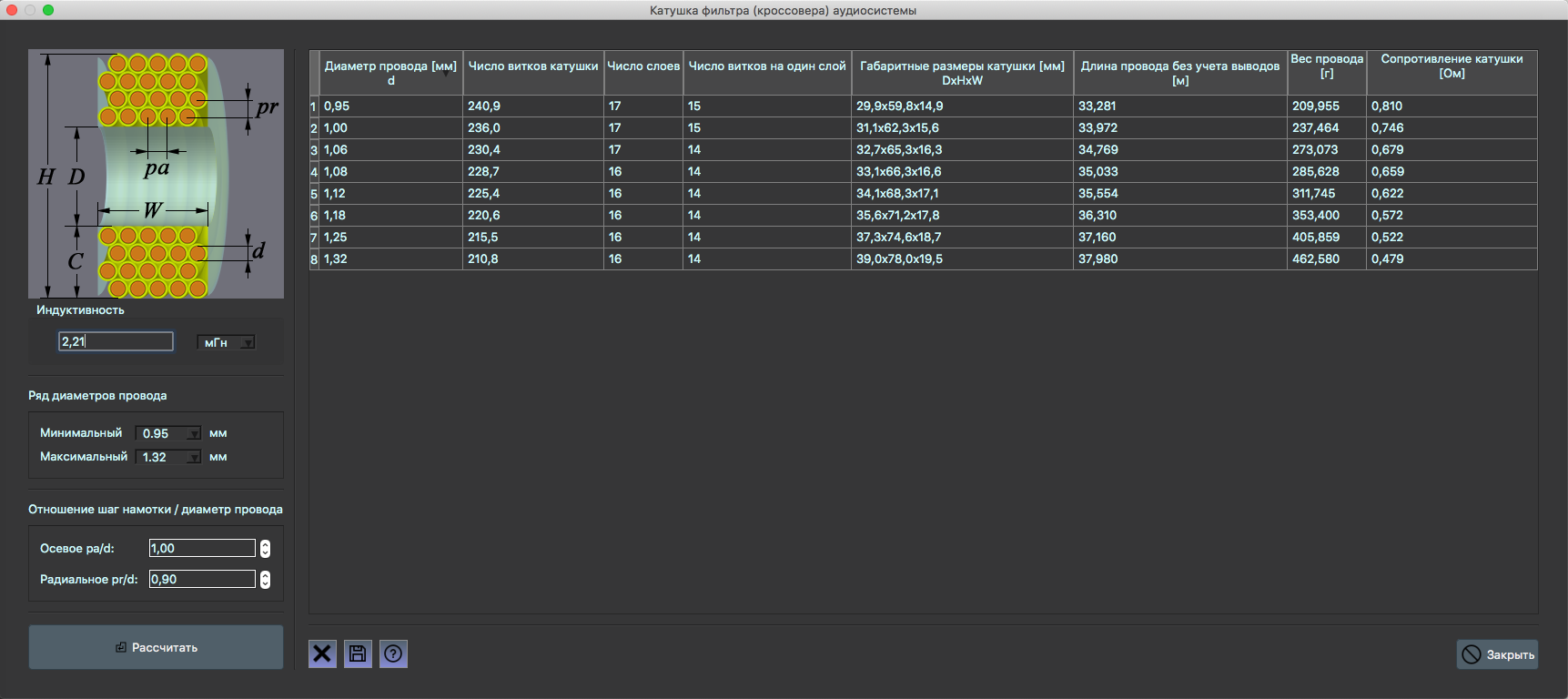
Task: Click turns count cell 228,7
Action: (x=534, y=172)
